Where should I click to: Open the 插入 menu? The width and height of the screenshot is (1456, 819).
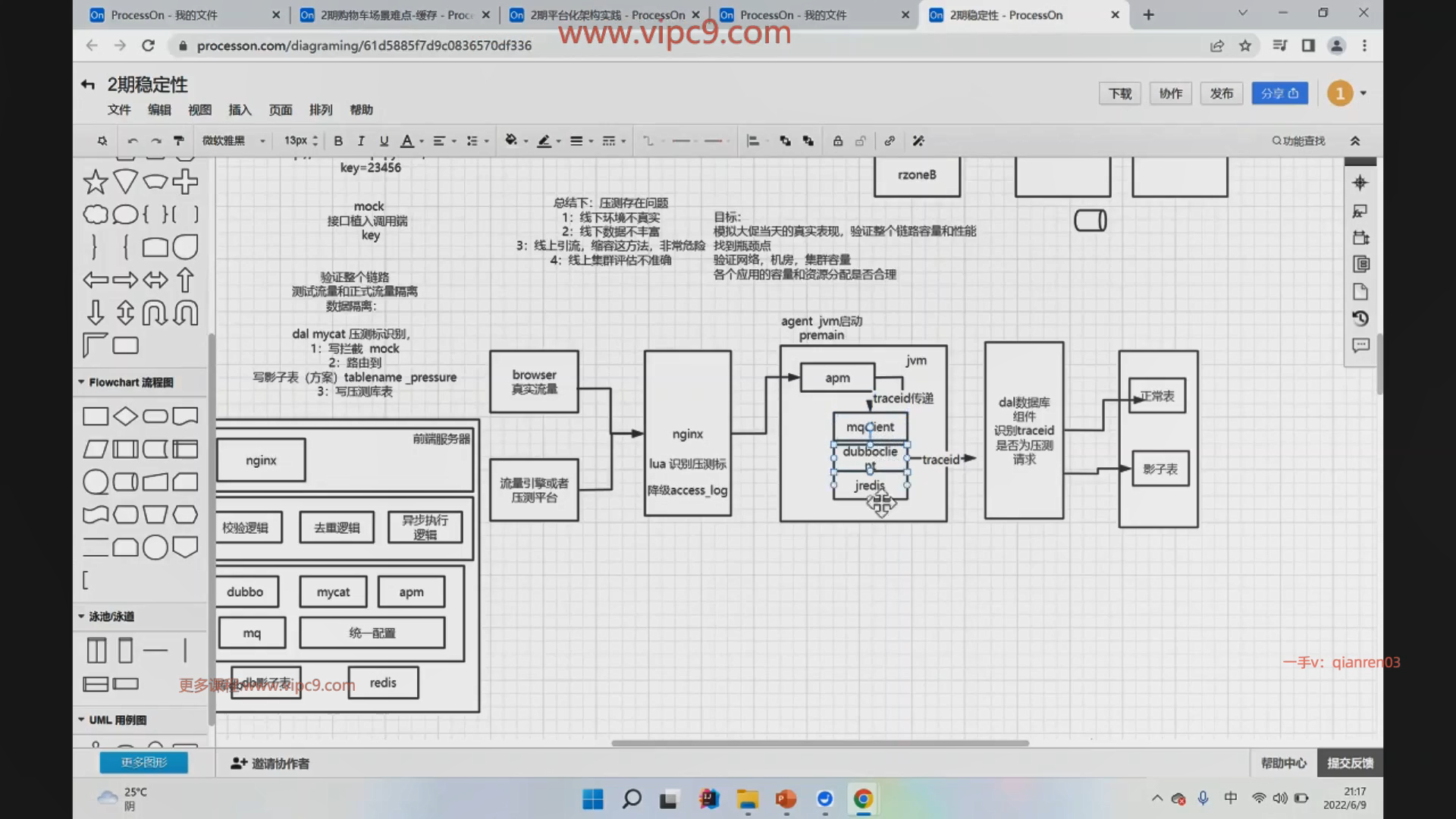click(x=240, y=110)
